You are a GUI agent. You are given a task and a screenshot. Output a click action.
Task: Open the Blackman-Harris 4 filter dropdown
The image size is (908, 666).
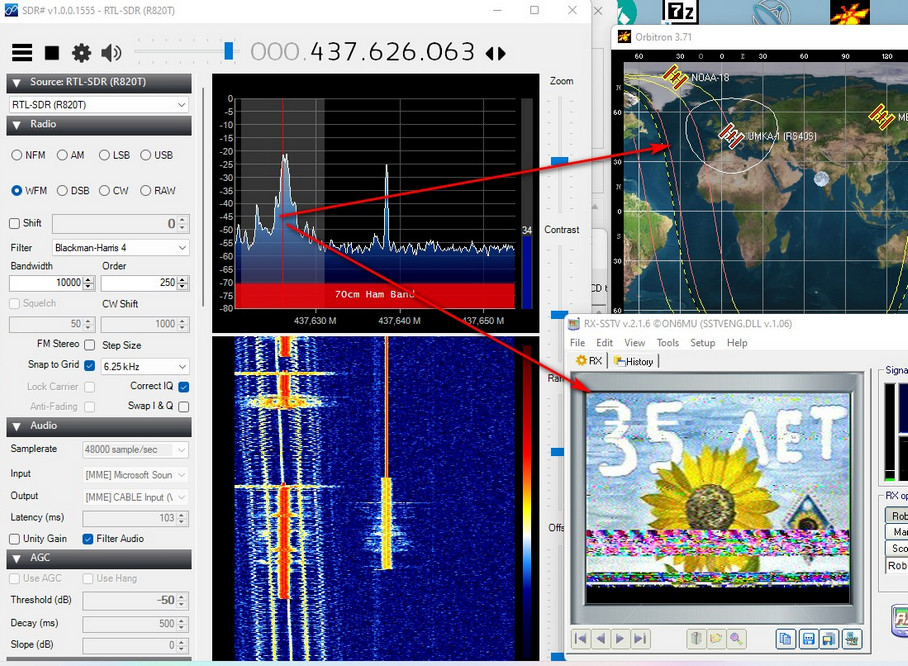pos(120,248)
